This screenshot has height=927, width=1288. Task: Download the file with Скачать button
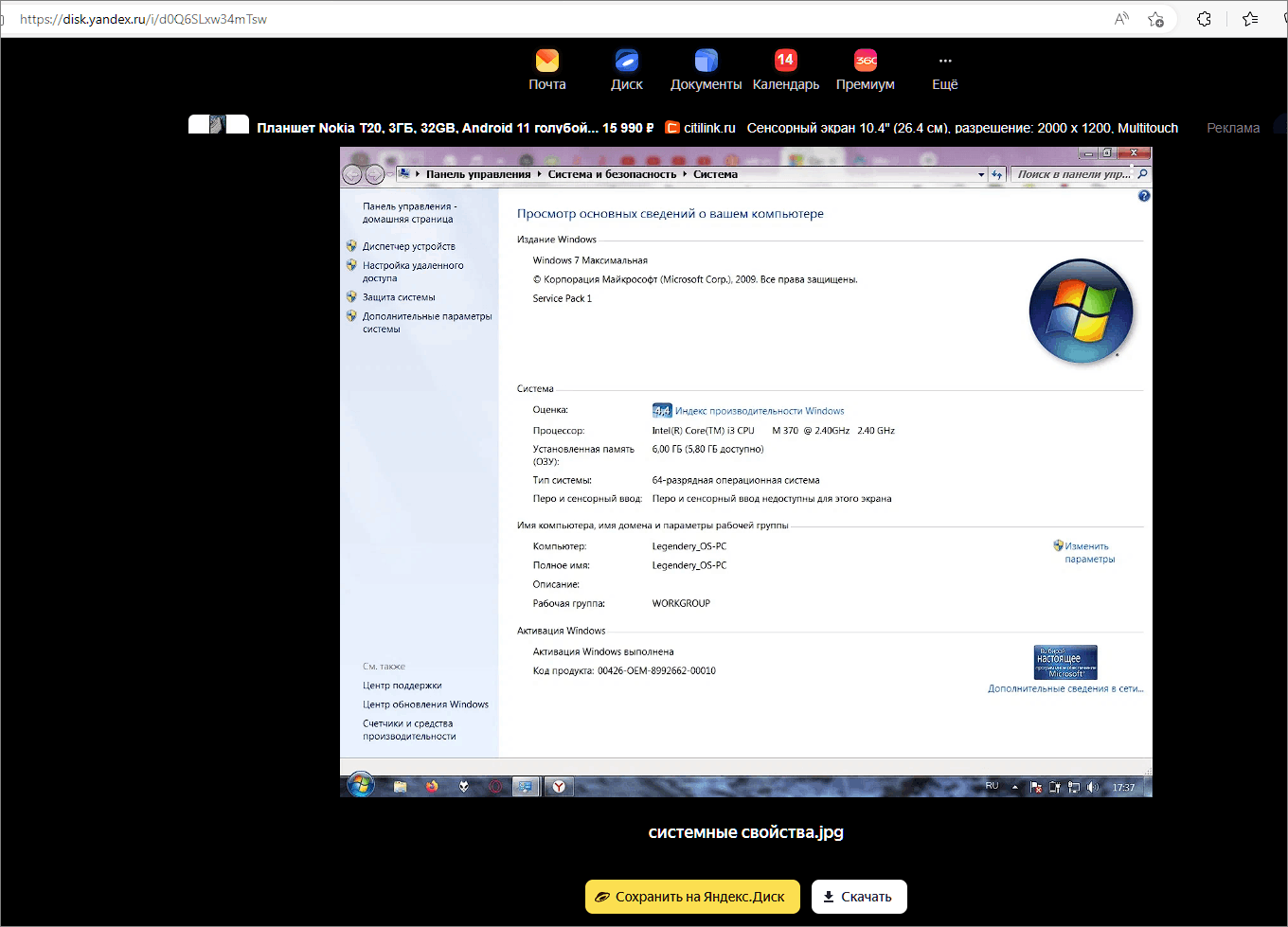[859, 897]
